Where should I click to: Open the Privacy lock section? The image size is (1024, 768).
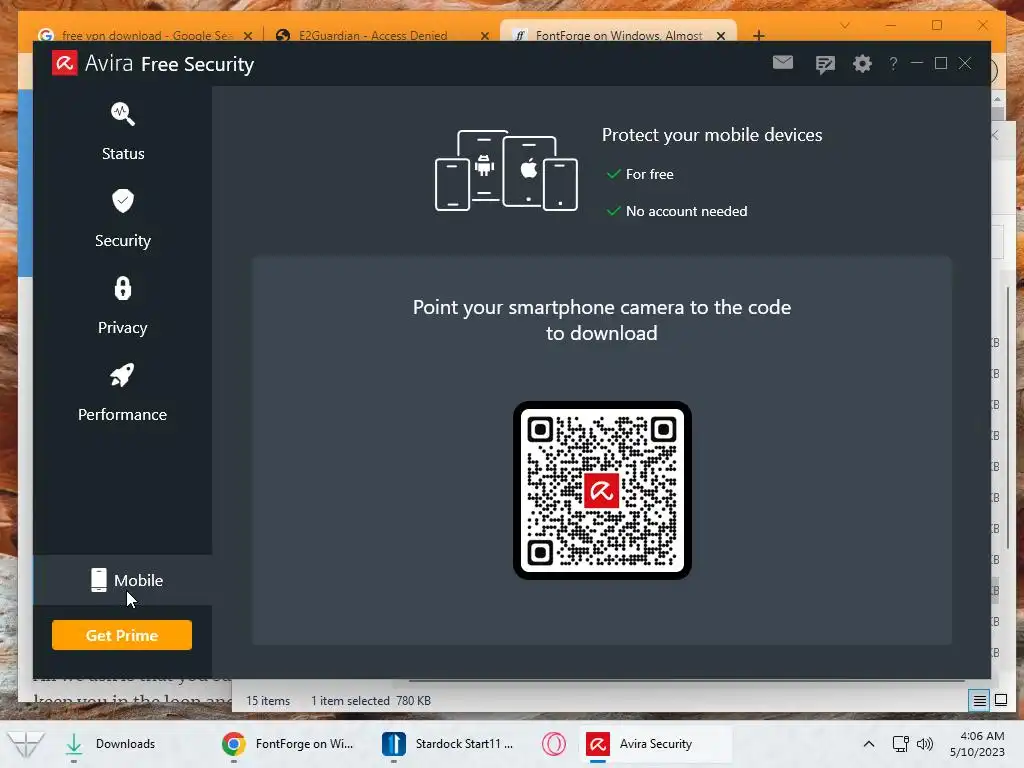(123, 306)
